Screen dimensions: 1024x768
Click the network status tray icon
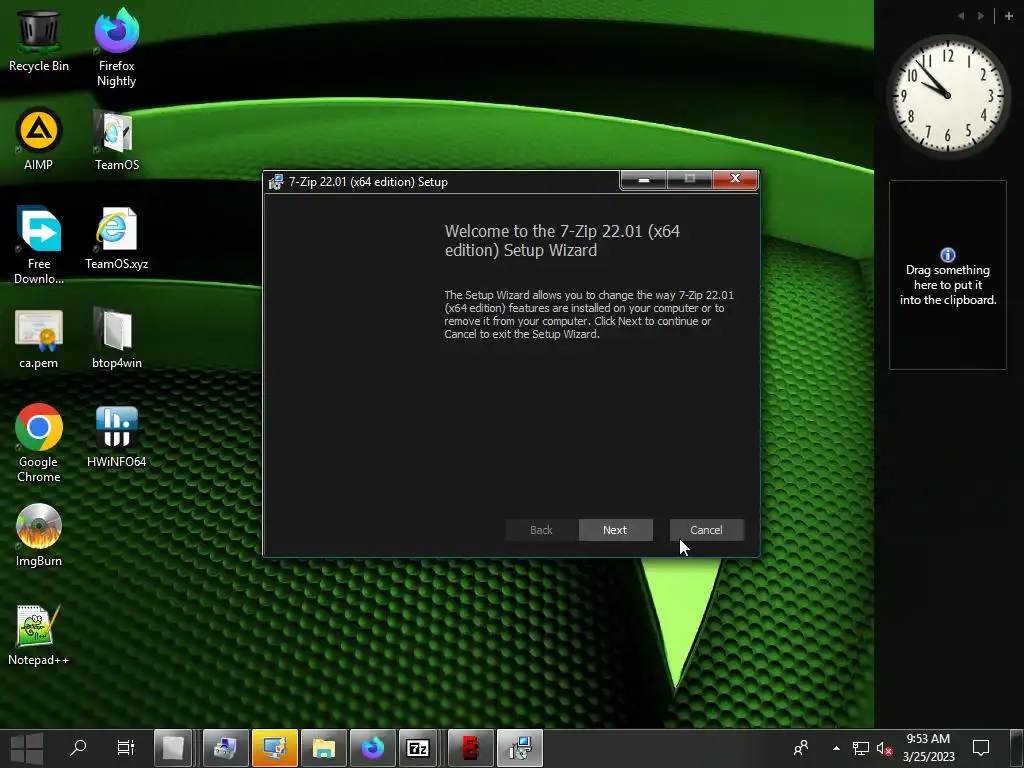coord(861,748)
